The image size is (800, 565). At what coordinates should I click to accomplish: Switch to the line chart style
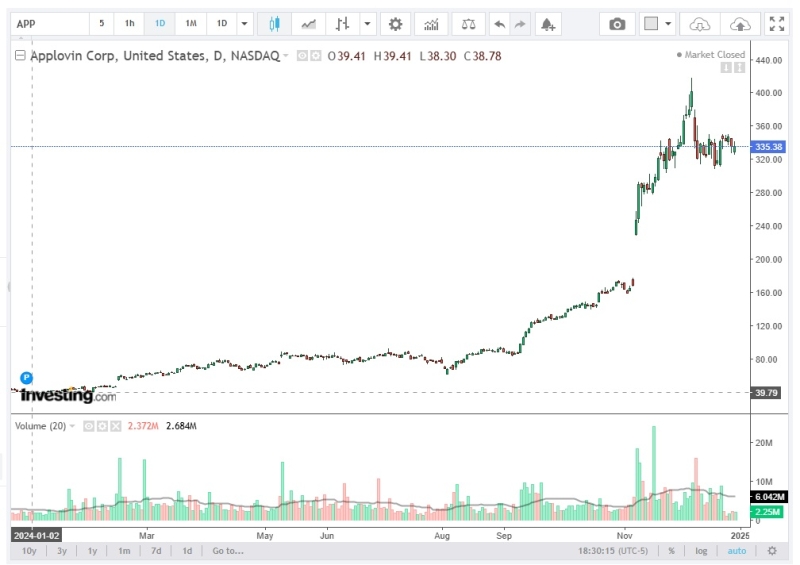pos(308,24)
